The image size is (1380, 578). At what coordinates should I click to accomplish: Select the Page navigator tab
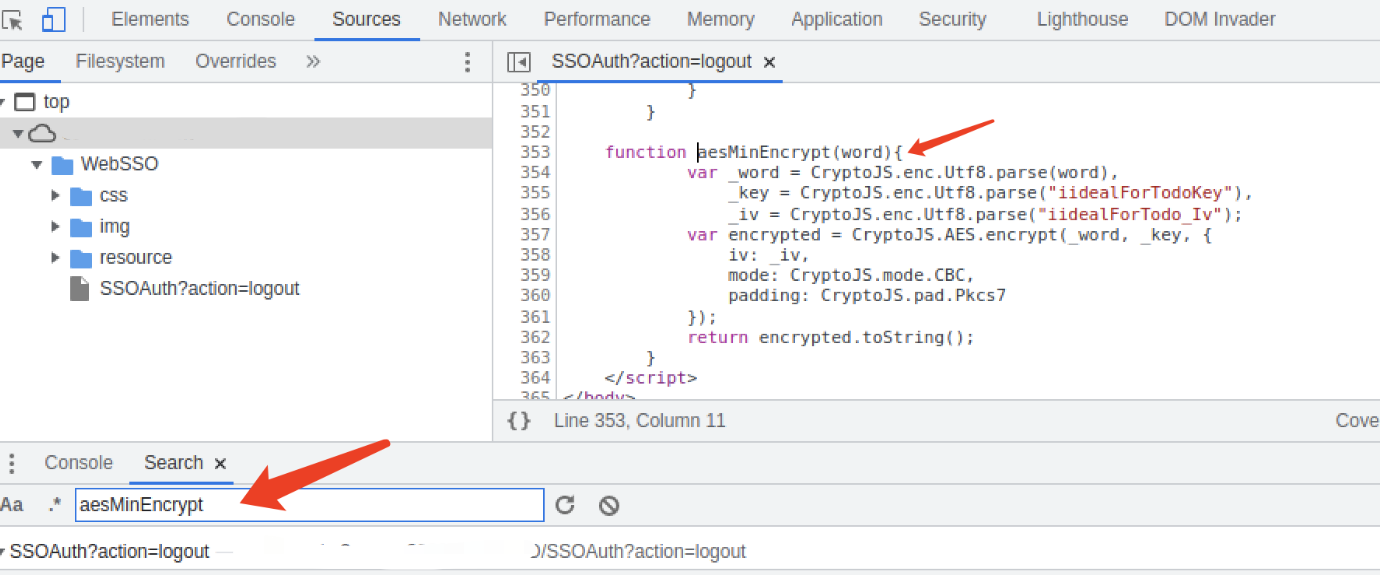(23, 61)
